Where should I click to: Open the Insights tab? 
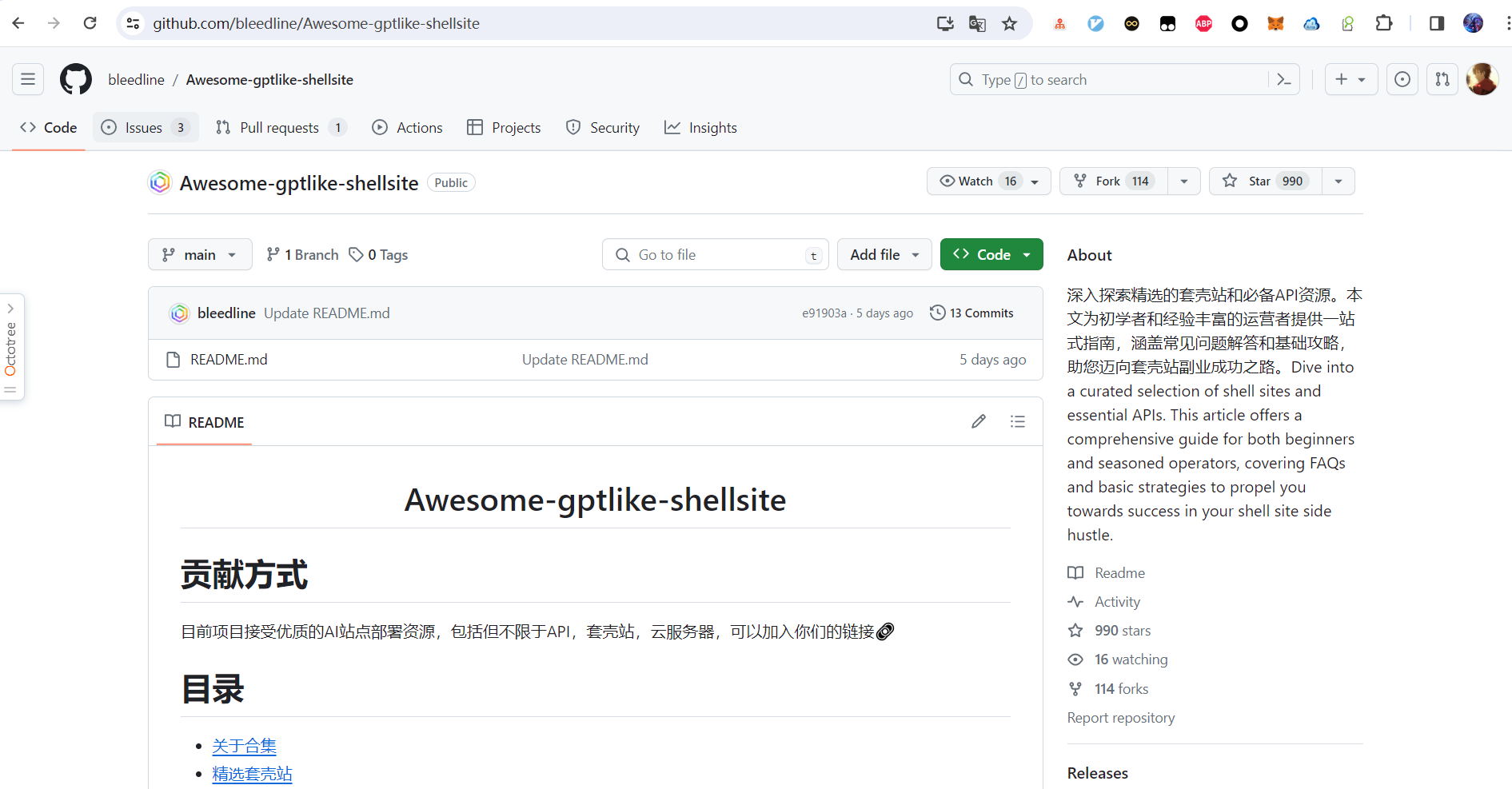point(700,127)
